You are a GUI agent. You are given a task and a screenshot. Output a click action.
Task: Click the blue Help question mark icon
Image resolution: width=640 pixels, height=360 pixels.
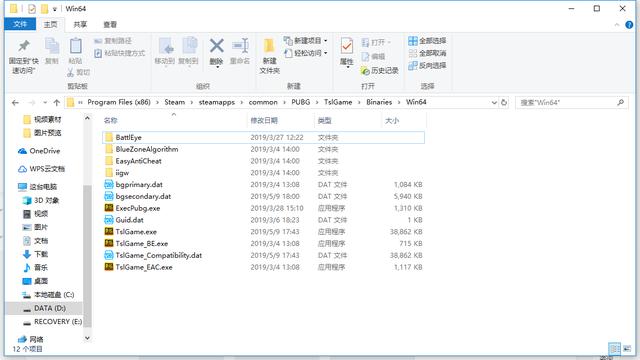click(x=629, y=24)
